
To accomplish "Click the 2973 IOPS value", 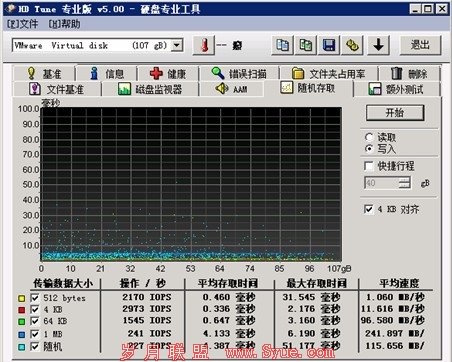I will pyautogui.click(x=147, y=309).
